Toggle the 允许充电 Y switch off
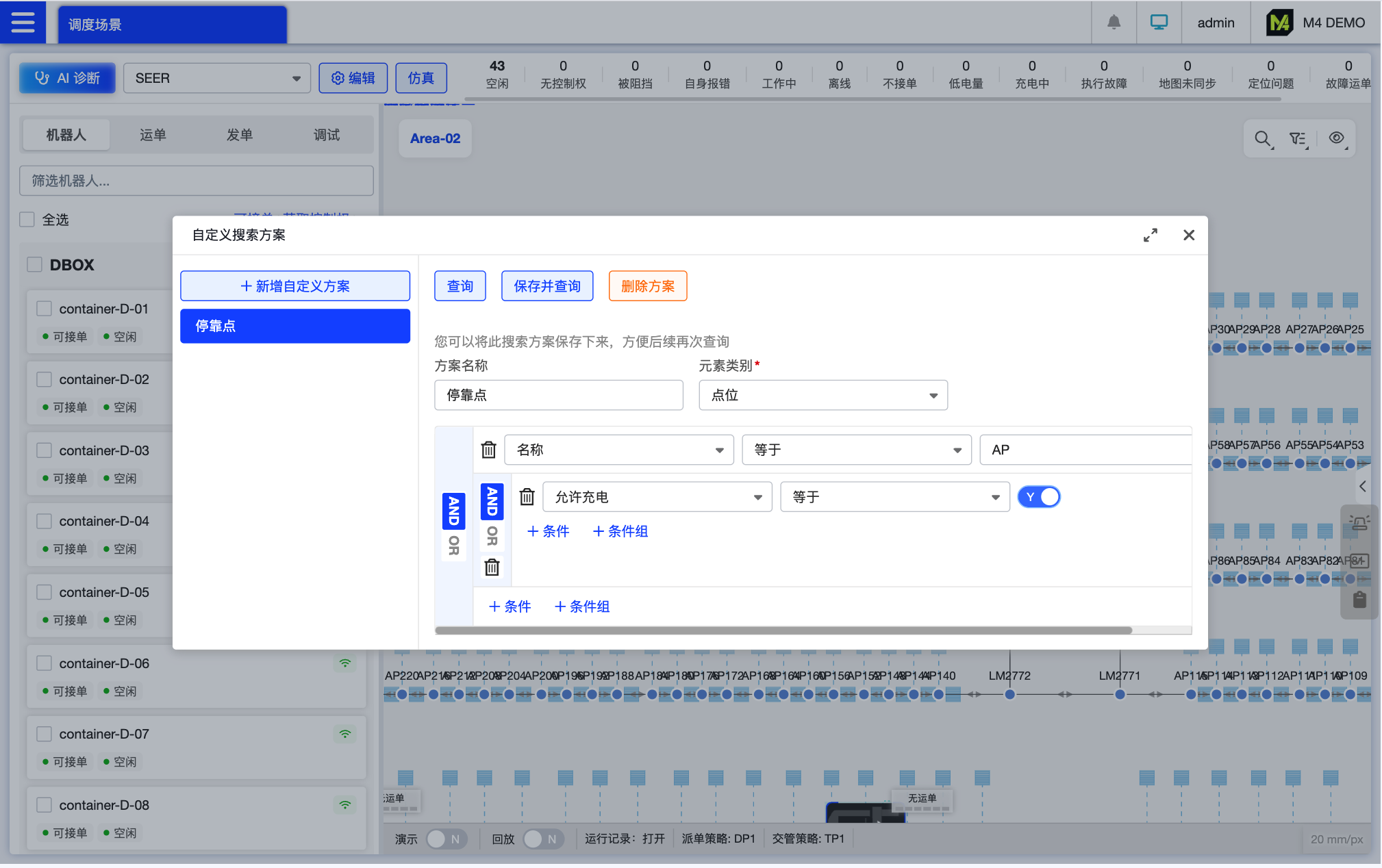Screen dimensions: 1382x868 coord(1039,497)
